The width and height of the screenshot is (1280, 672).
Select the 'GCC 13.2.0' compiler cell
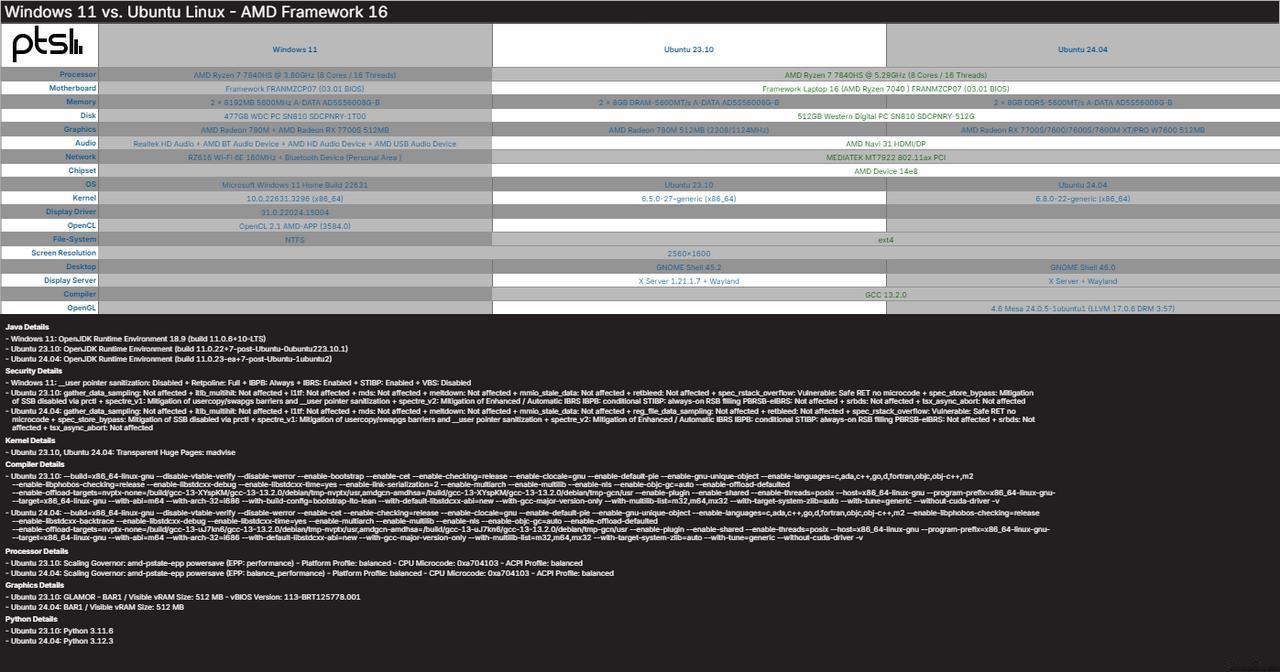point(885,295)
